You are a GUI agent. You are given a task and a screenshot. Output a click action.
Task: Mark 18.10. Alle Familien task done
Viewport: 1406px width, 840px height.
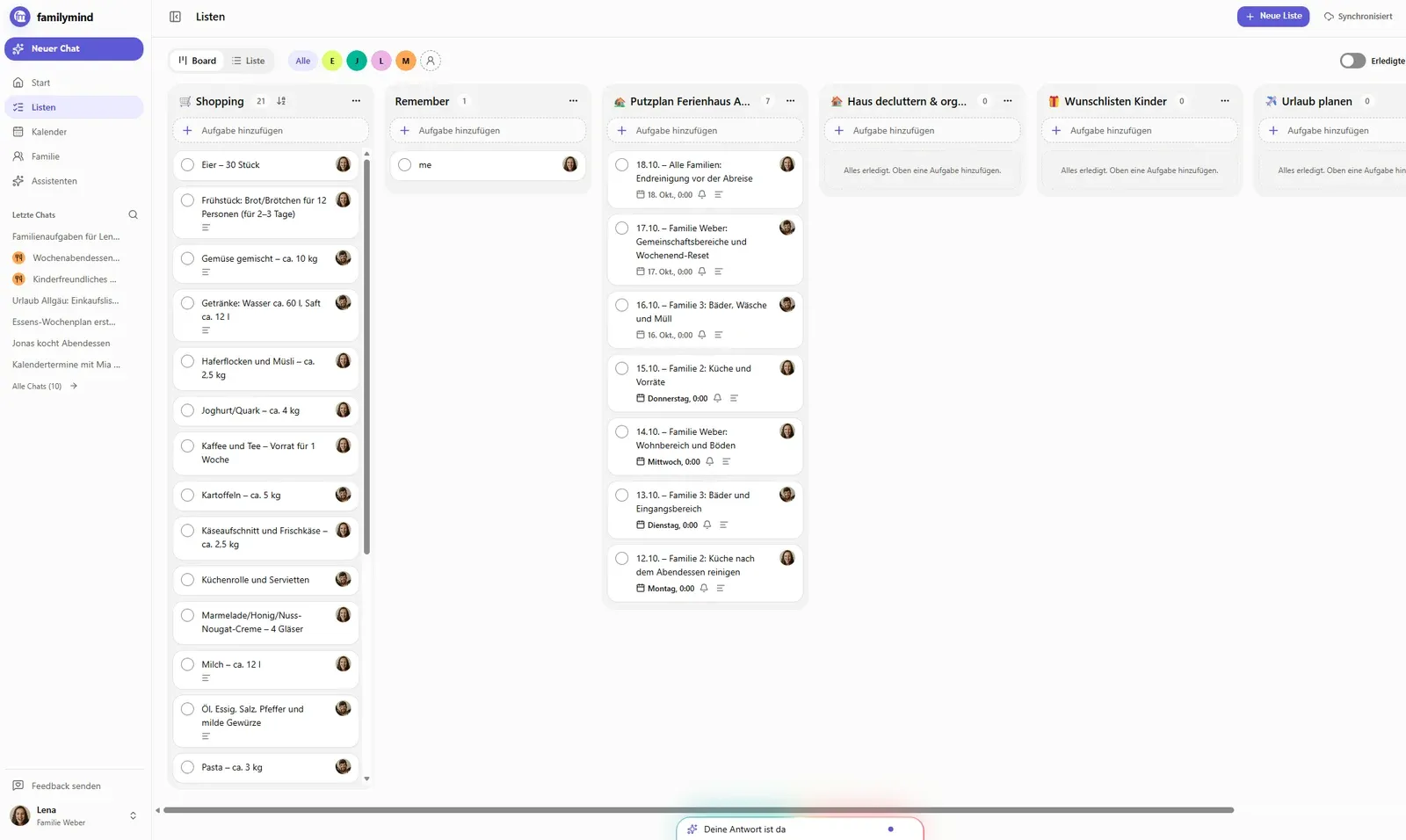(x=622, y=164)
